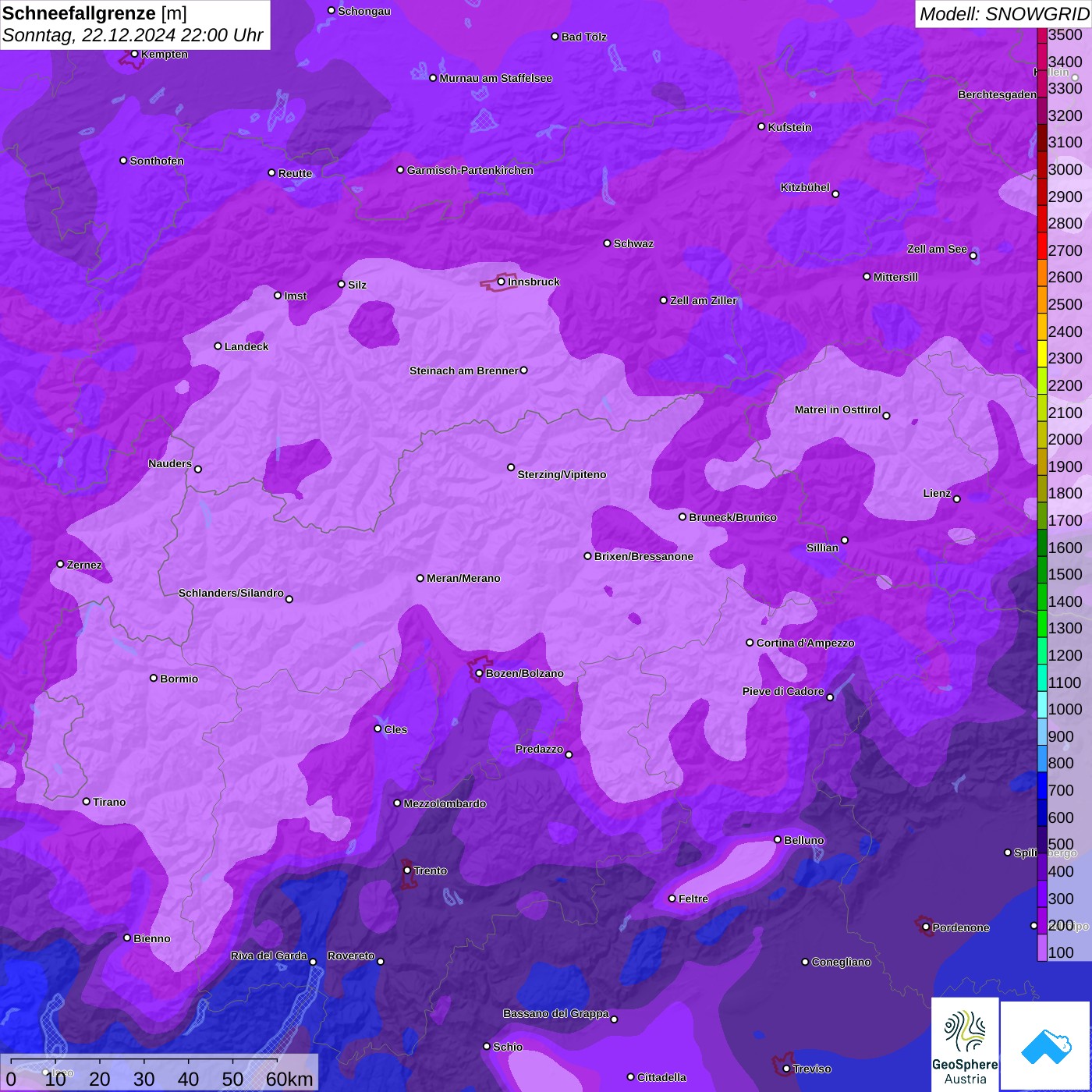The height and width of the screenshot is (1092, 1092).
Task: Click the Predazzo map label
Action: [539, 749]
